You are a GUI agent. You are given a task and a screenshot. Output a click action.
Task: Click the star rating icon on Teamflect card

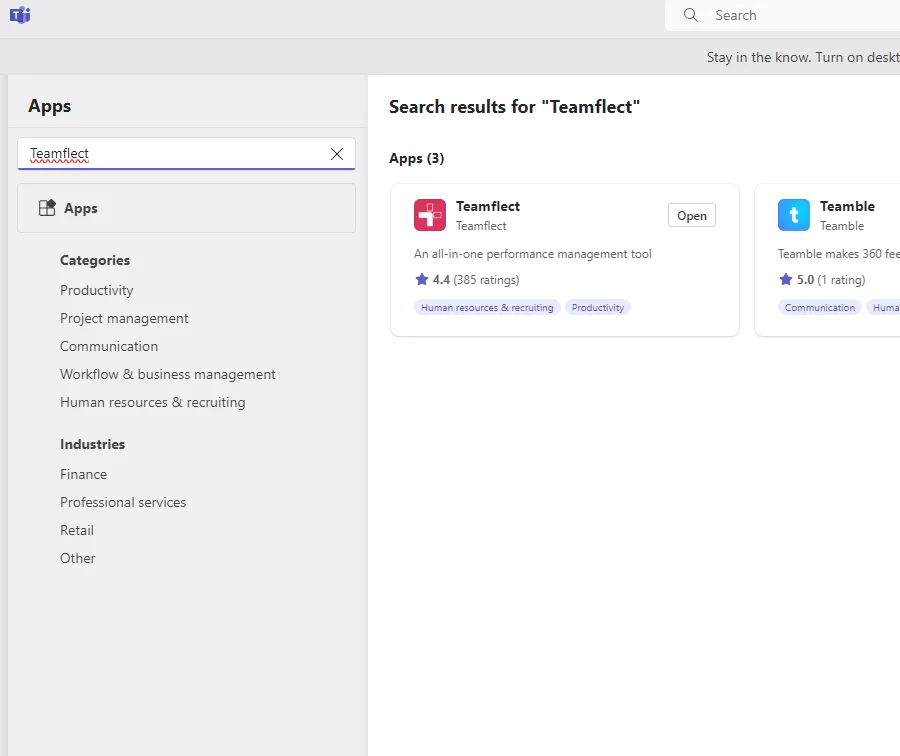tap(422, 280)
